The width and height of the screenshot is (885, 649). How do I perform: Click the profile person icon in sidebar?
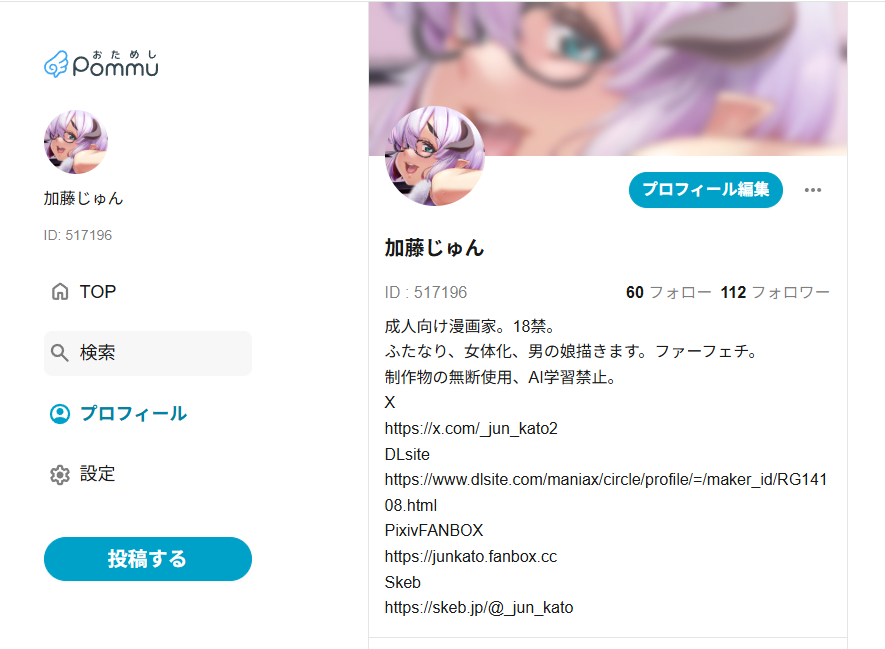60,414
